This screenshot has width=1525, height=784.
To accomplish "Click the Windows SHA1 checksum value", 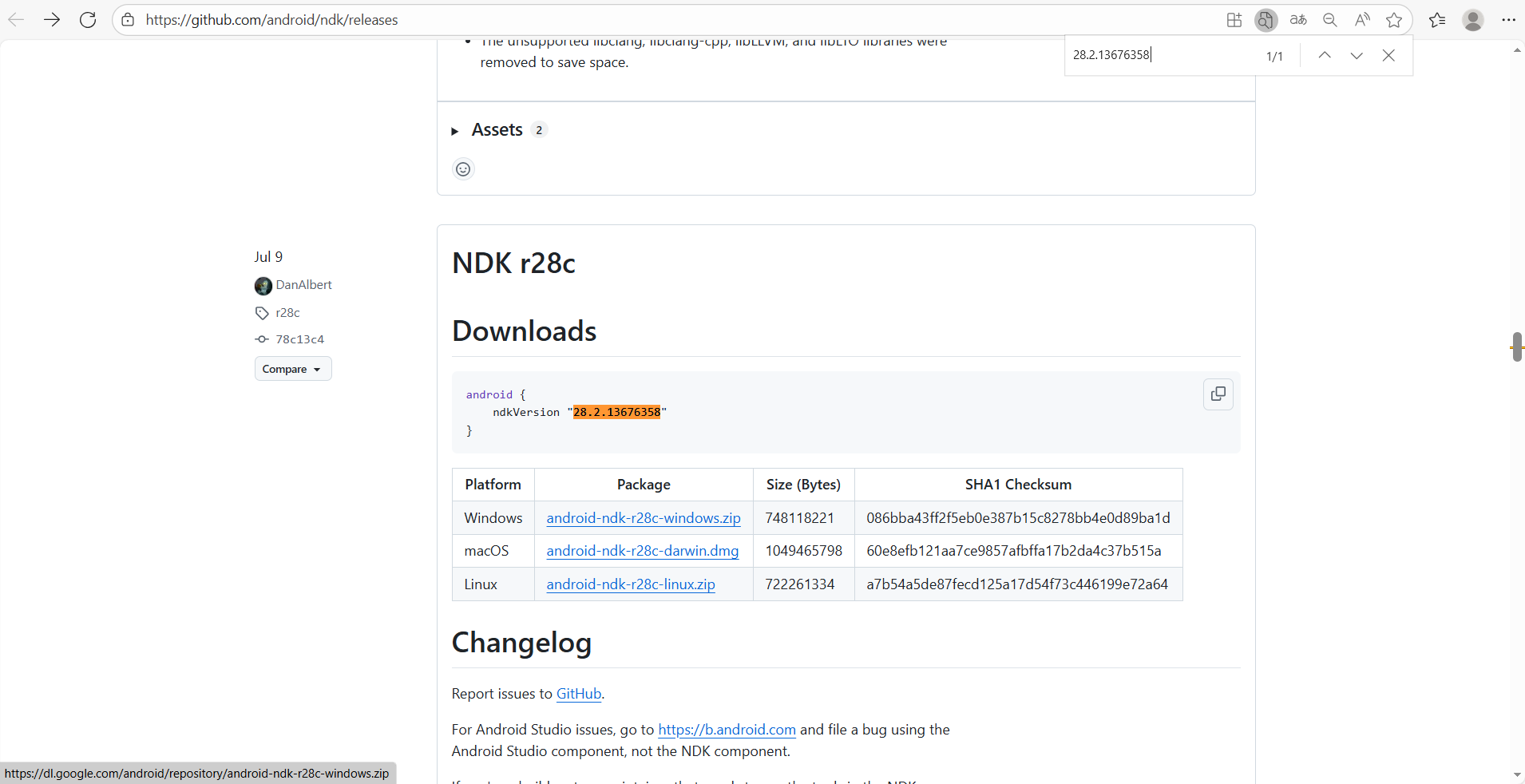I will point(1018,518).
